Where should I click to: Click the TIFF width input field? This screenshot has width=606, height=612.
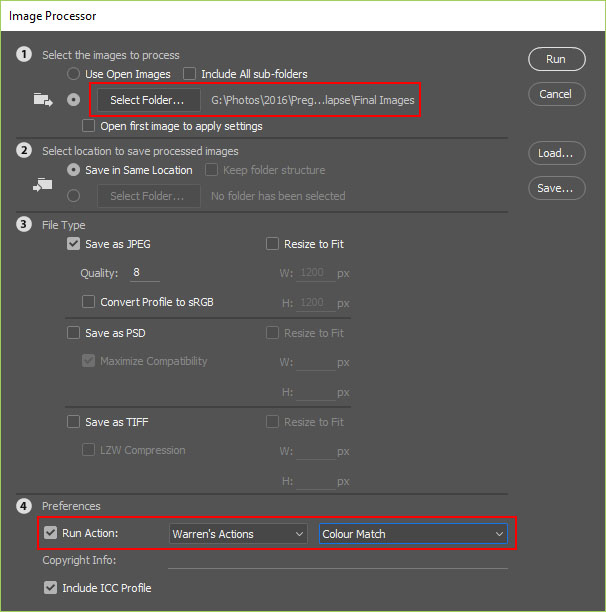point(316,451)
